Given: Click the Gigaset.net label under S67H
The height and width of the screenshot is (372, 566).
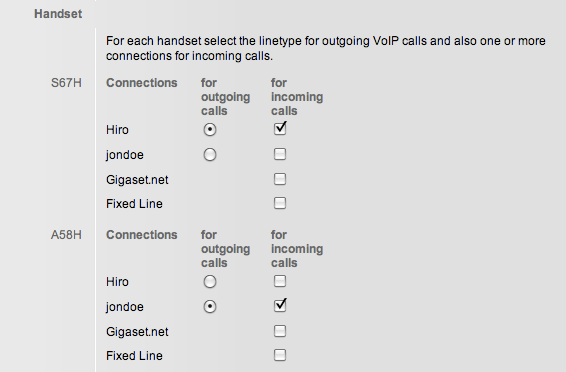Looking at the screenshot, I should click(x=137, y=180).
